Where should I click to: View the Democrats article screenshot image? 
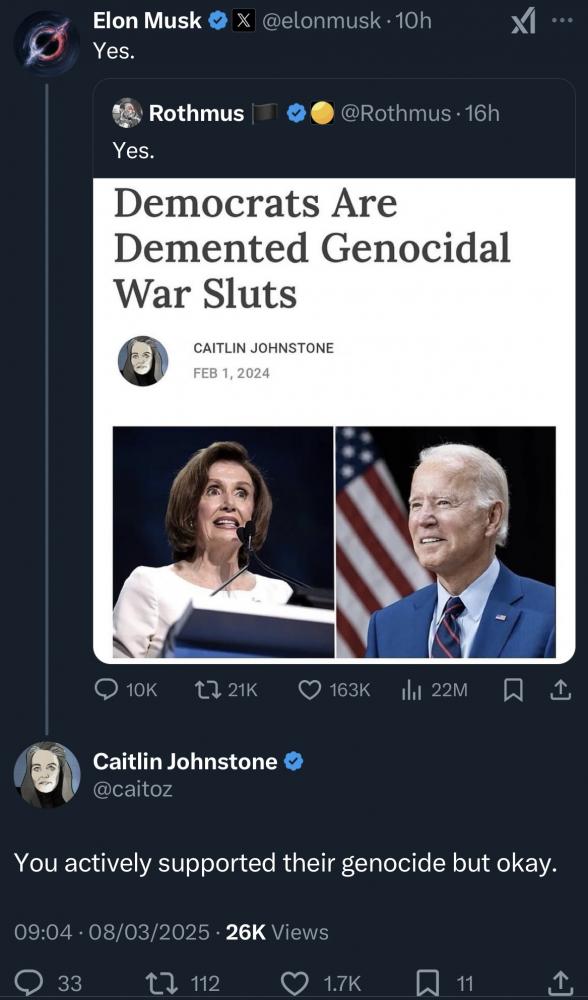(x=334, y=420)
